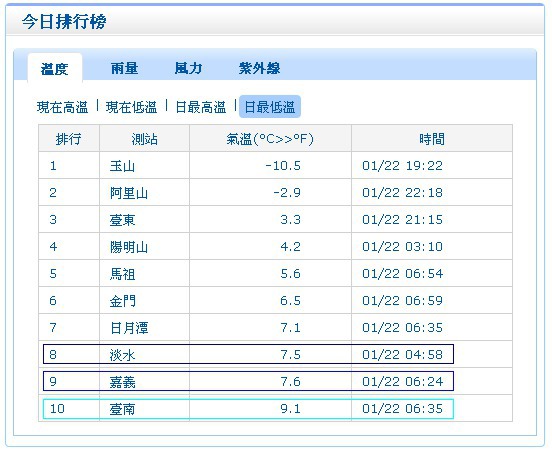Image resolution: width=552 pixels, height=456 pixels.
Task: Click the 馬祖 station name
Action: 122,274
